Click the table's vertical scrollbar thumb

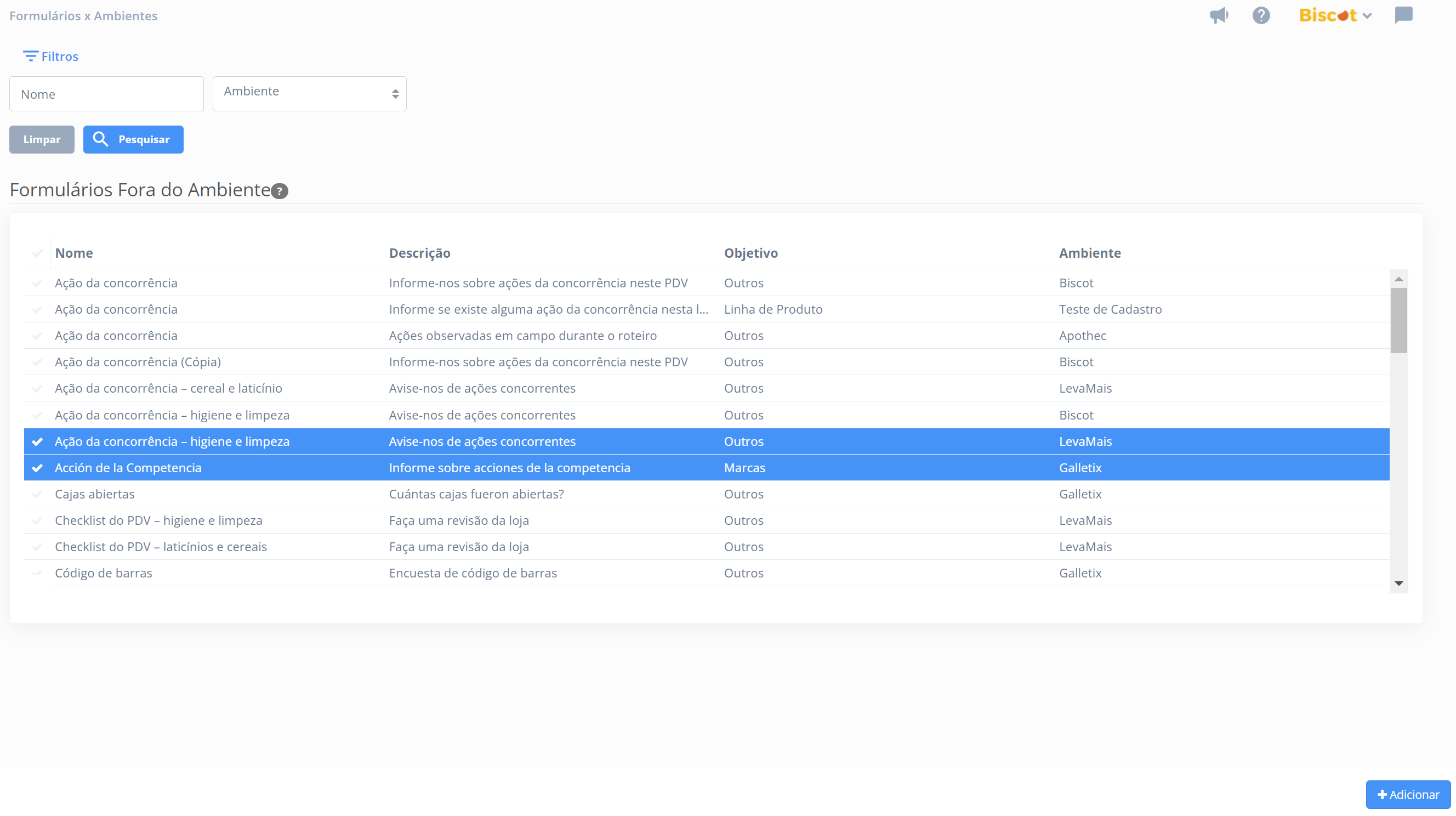coord(1398,320)
